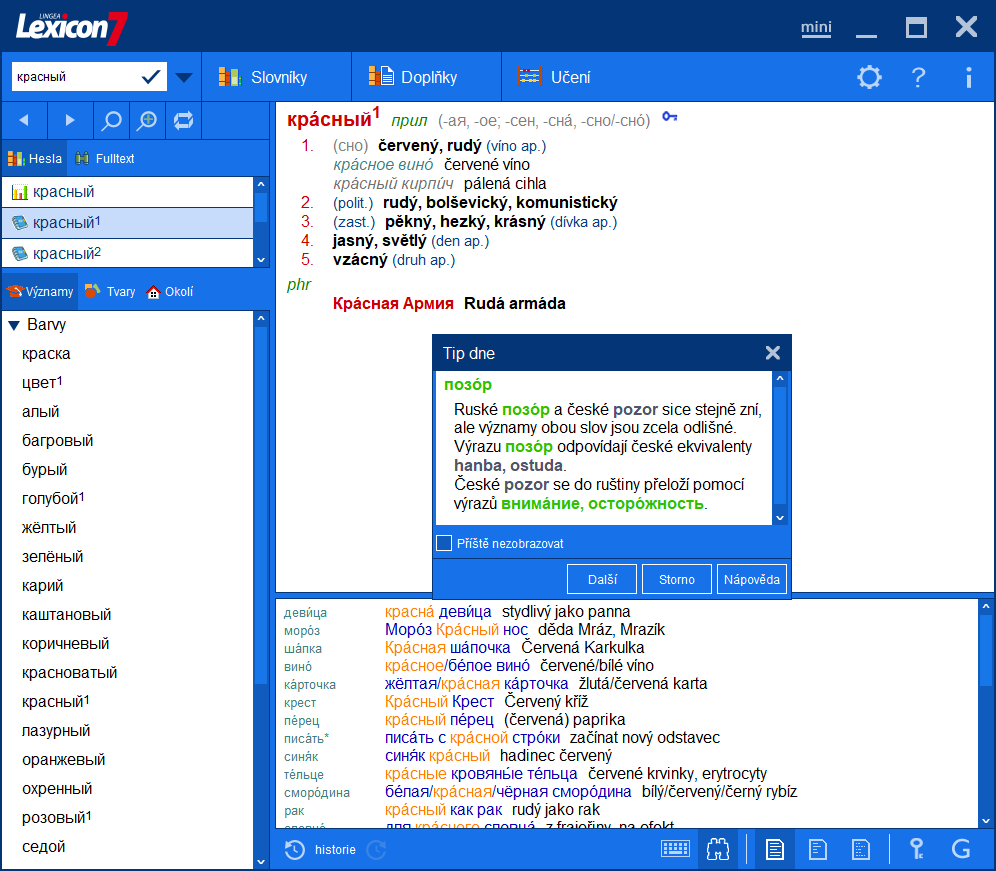Viewport: 996px width, 871px height.
Task: Select зелёный in the list
Action: [x=53, y=557]
